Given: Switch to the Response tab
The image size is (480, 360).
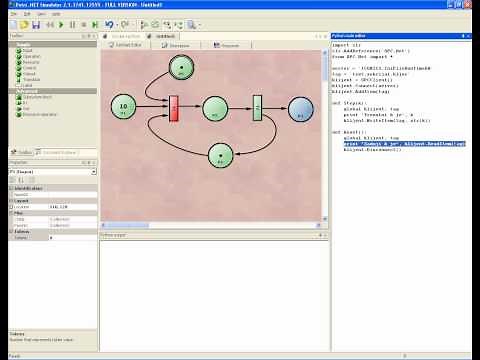Looking at the screenshot, I should click(227, 45).
